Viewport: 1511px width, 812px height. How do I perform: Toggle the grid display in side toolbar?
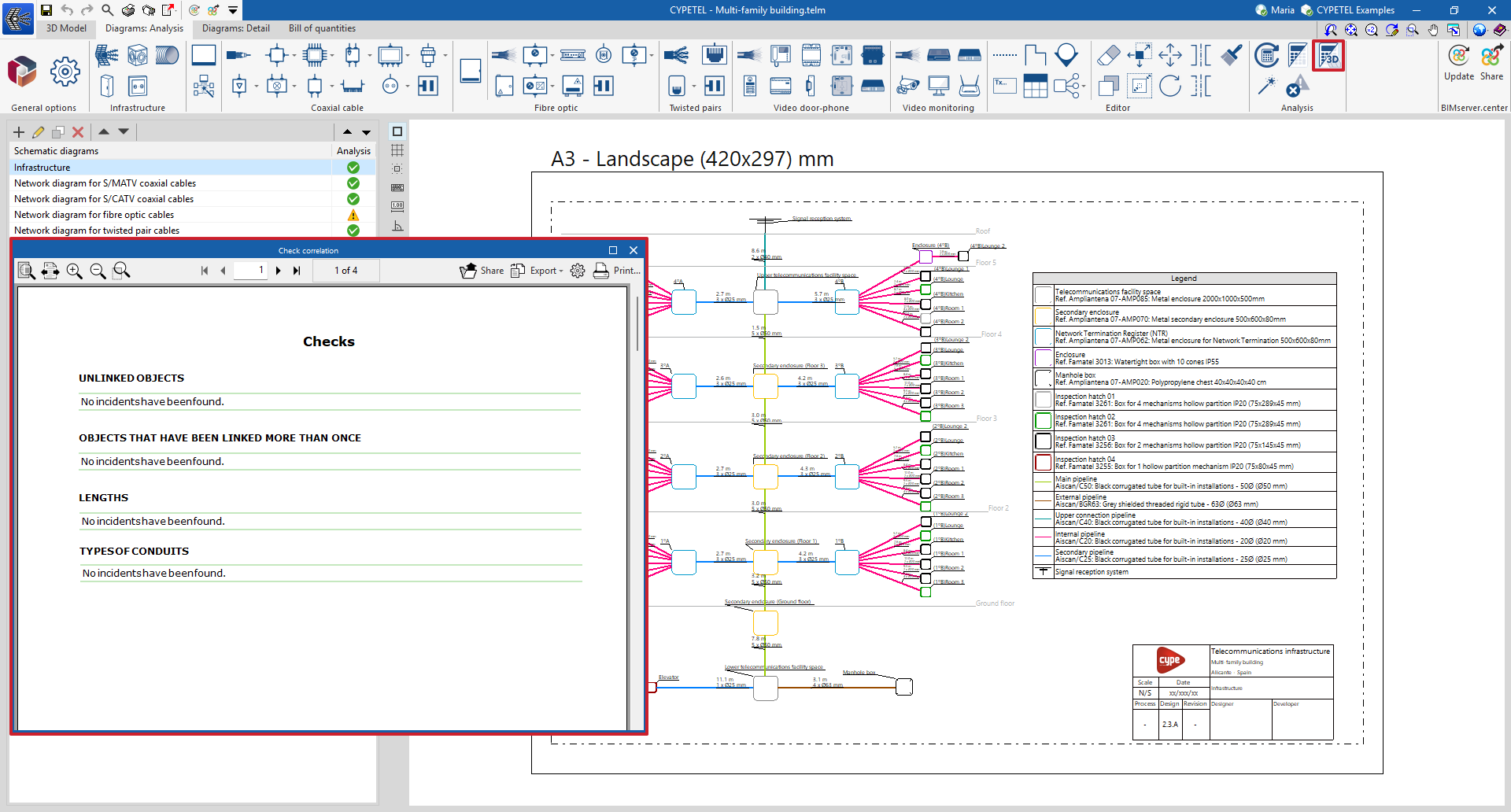(397, 150)
